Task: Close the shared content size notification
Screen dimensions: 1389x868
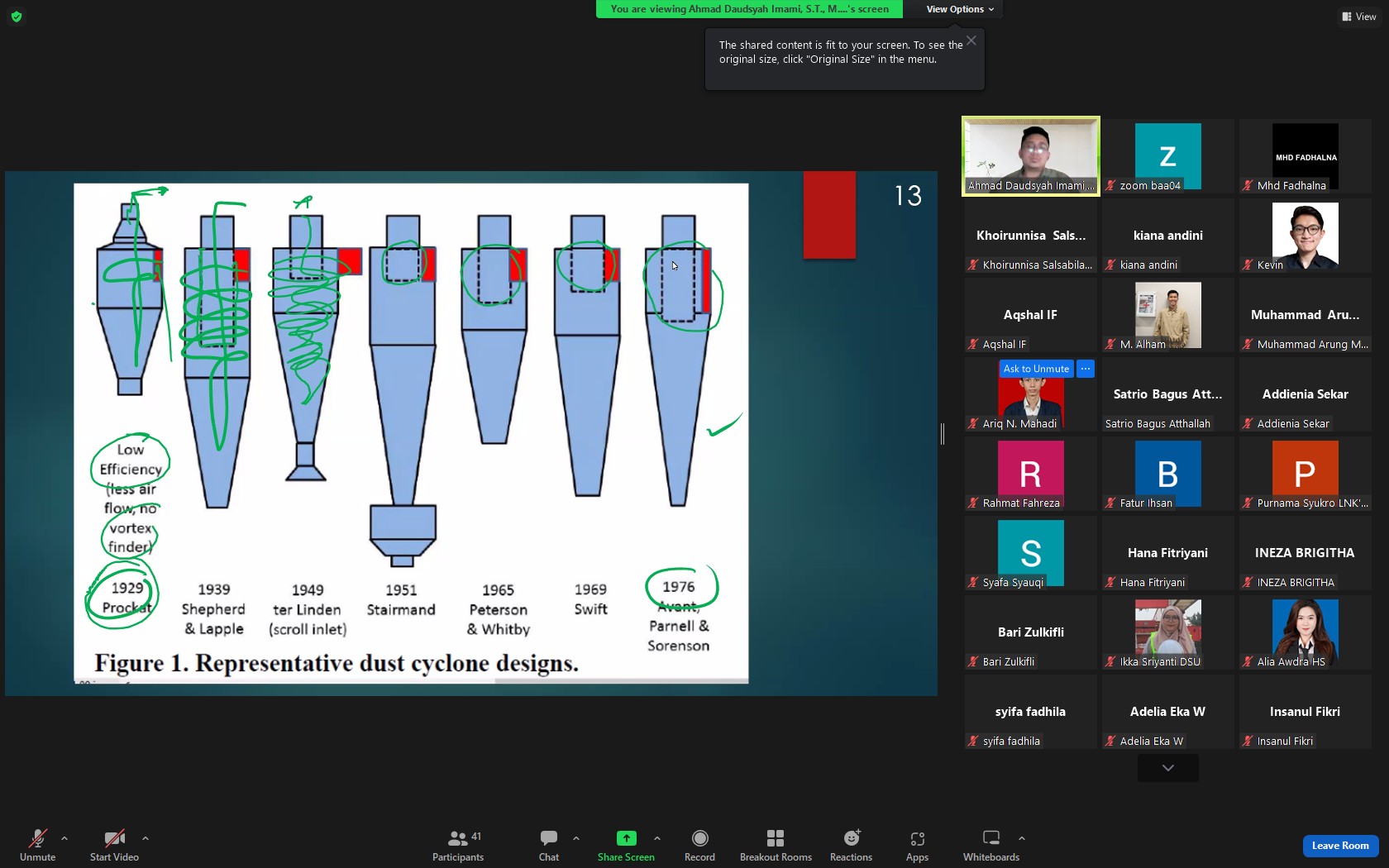Action: coord(971,41)
